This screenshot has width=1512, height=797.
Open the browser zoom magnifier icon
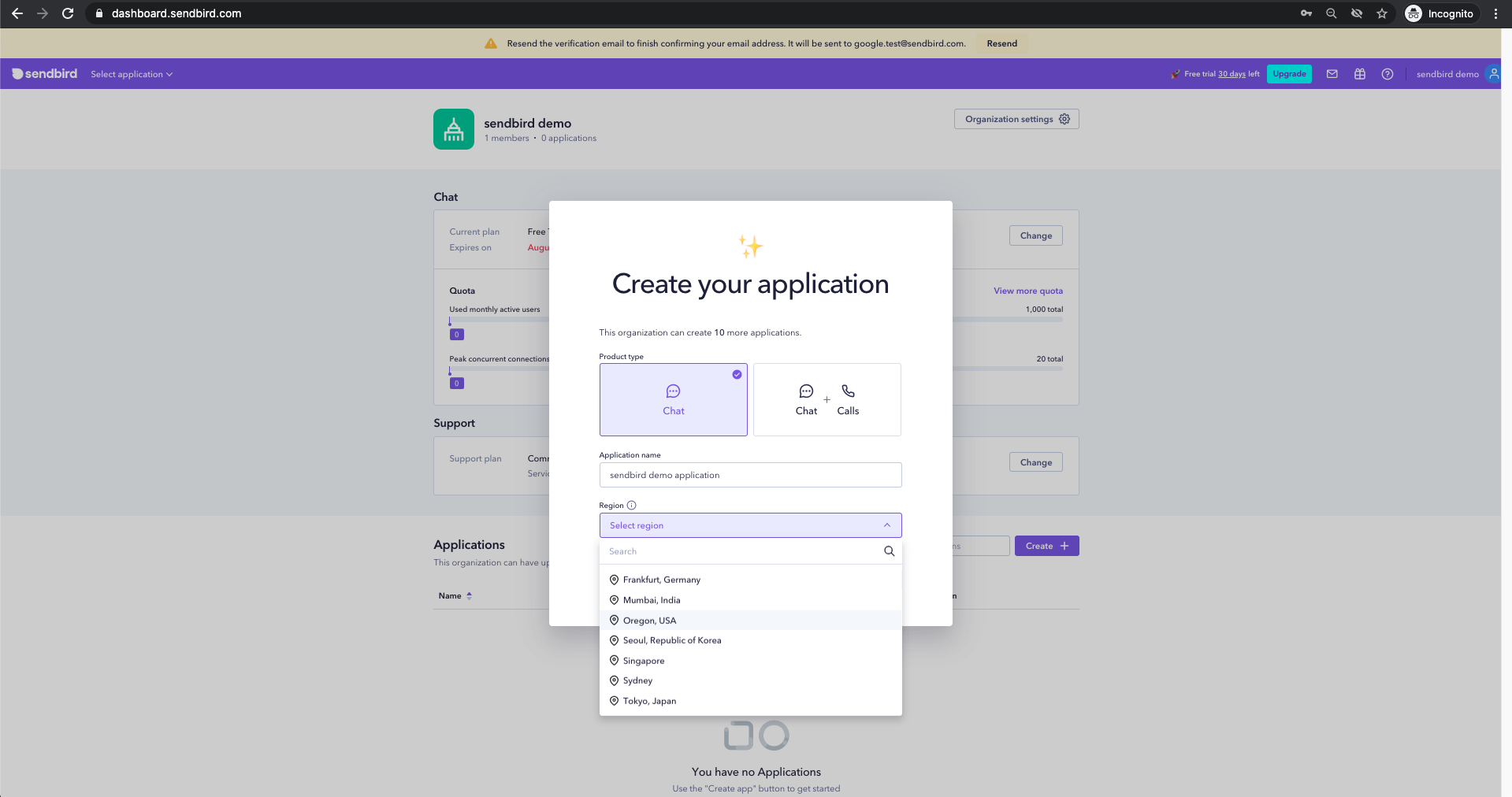point(1332,13)
